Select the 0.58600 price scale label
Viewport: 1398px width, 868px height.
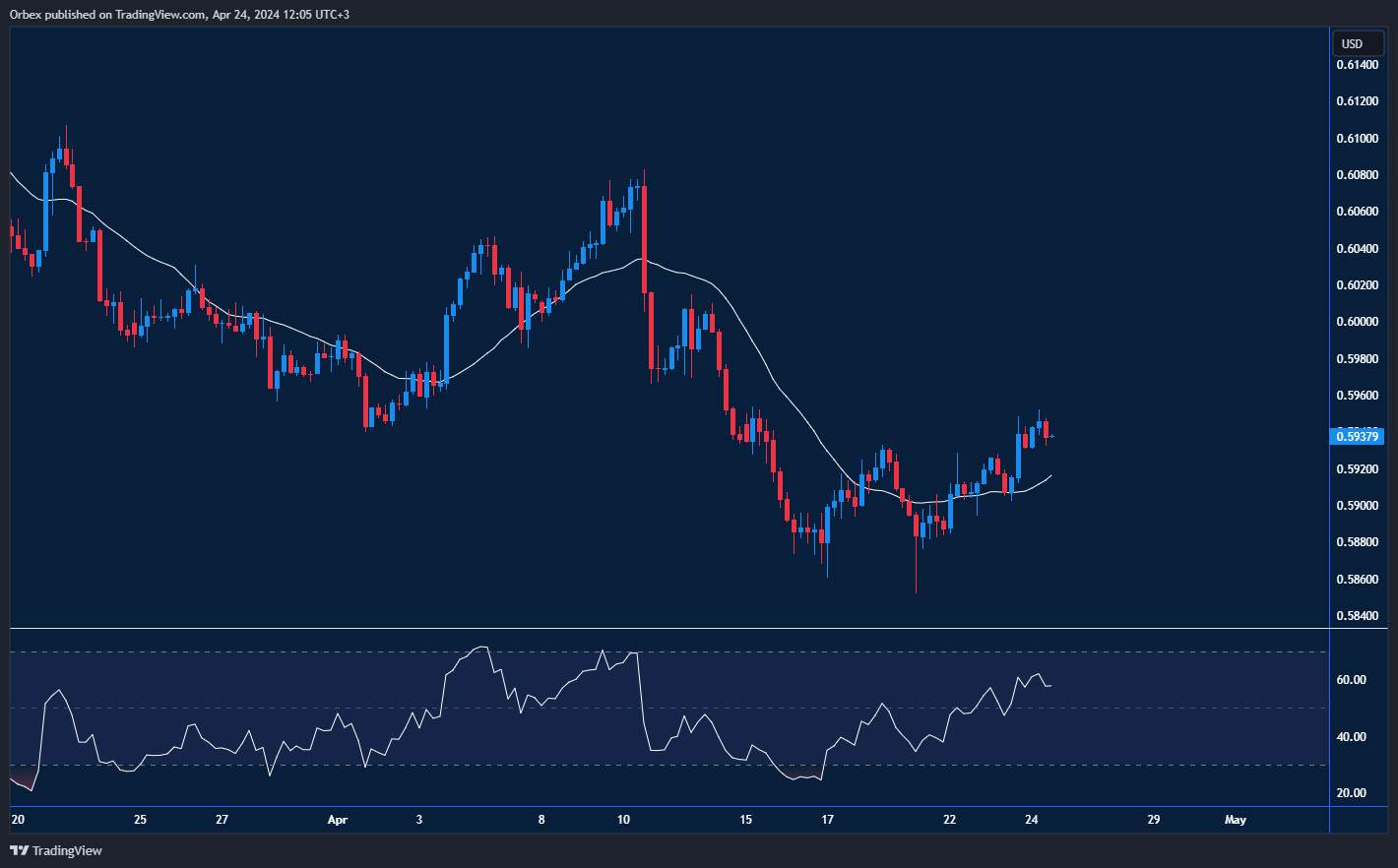click(x=1357, y=580)
